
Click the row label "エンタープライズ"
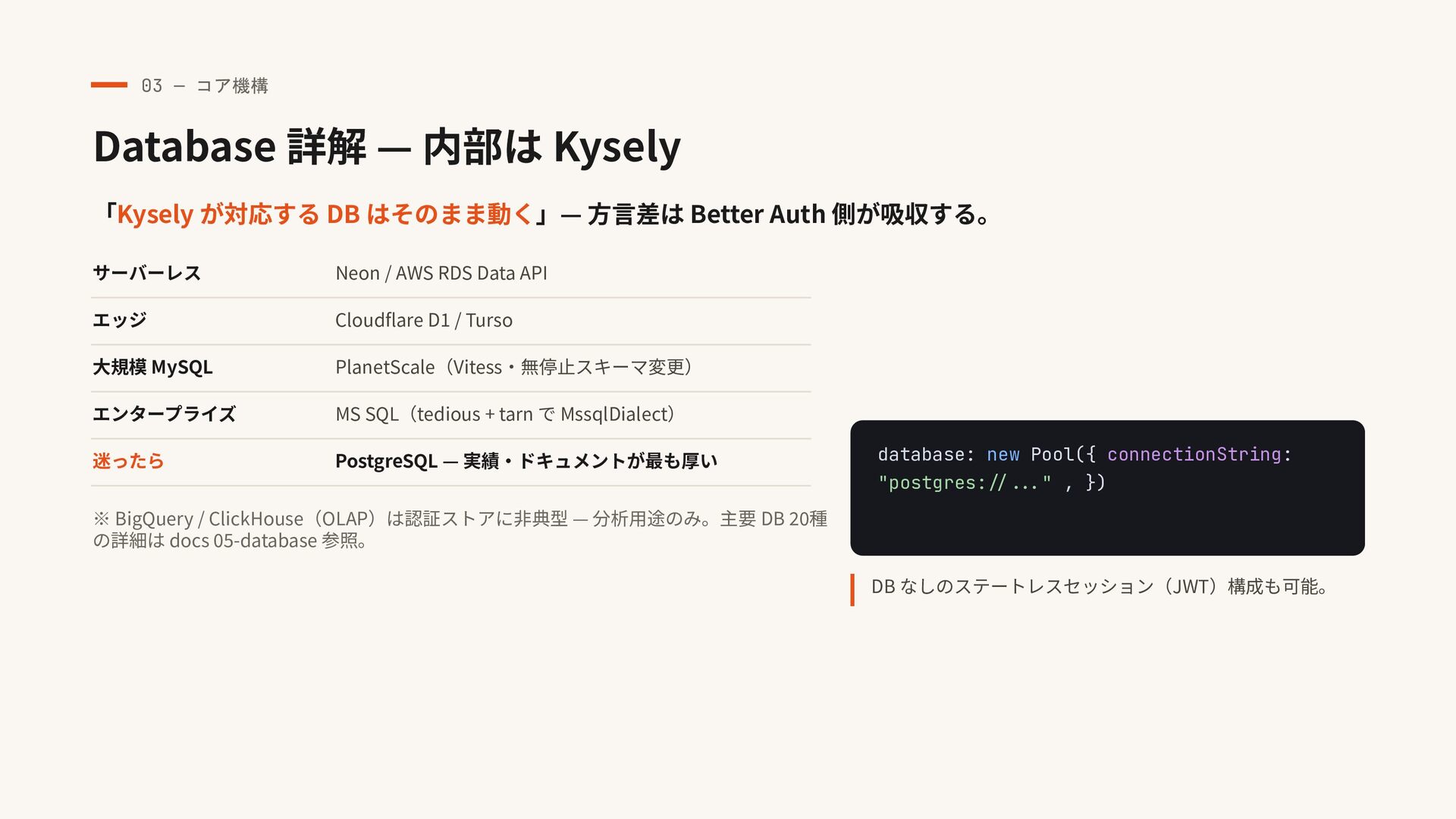(x=164, y=414)
